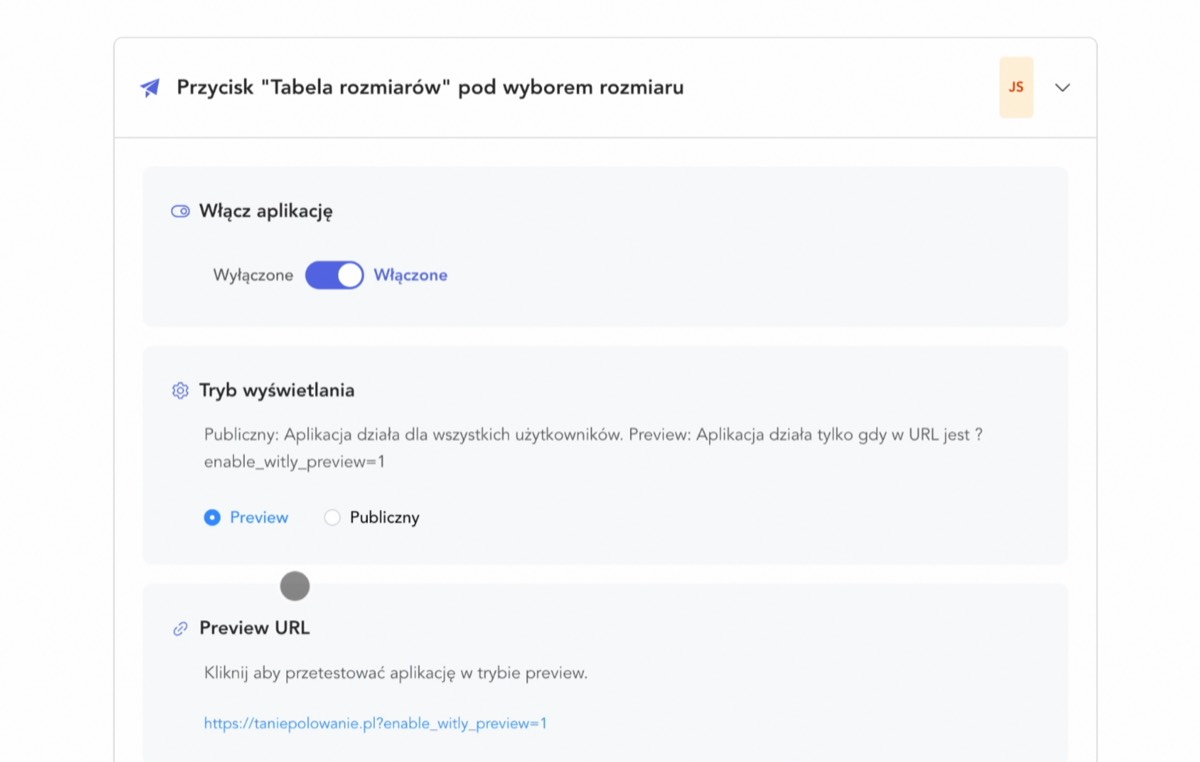Click the link icon in the Preview URL section
1200x762 pixels.
180,627
